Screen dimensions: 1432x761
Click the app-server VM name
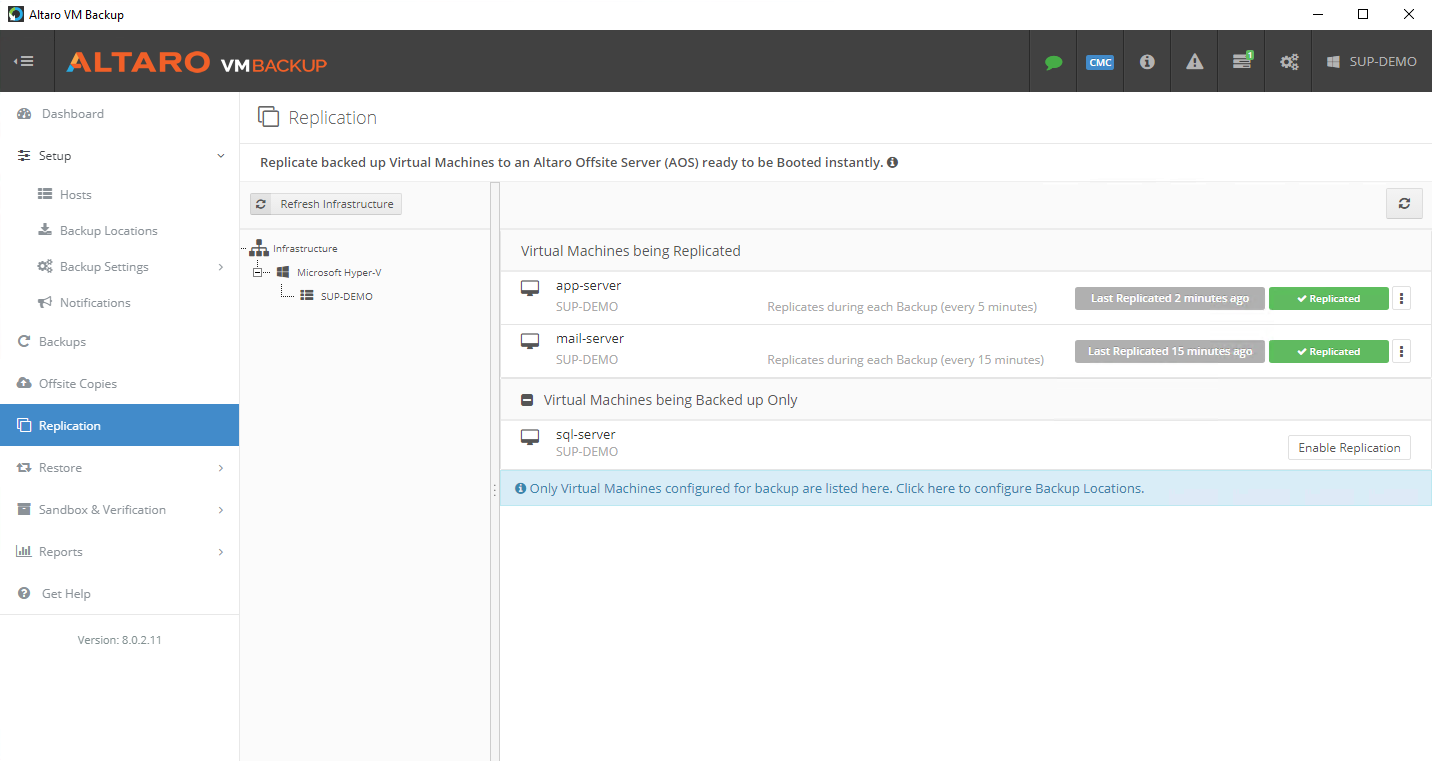[x=589, y=286]
